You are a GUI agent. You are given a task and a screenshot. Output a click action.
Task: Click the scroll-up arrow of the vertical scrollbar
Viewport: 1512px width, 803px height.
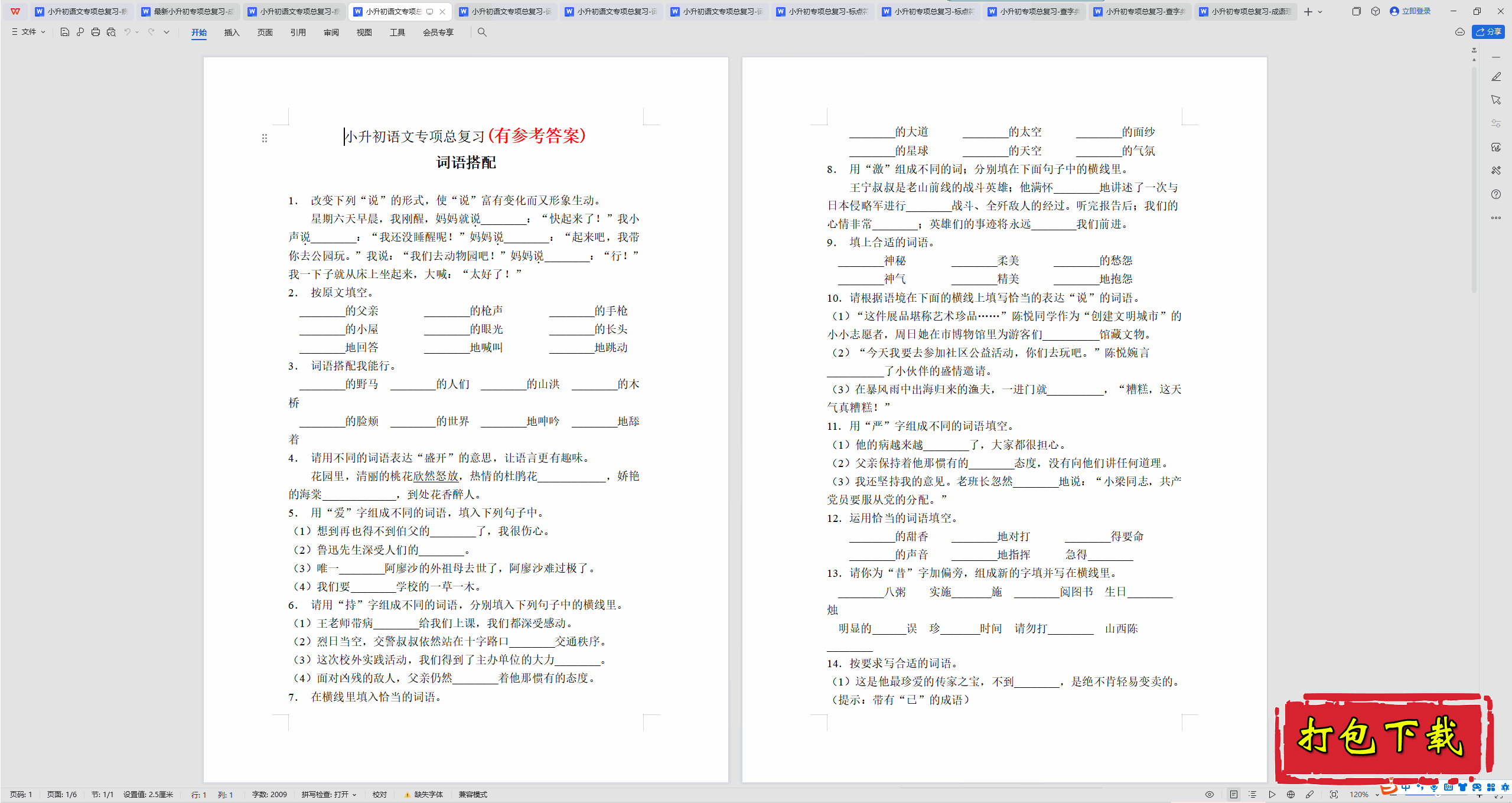1474,60
